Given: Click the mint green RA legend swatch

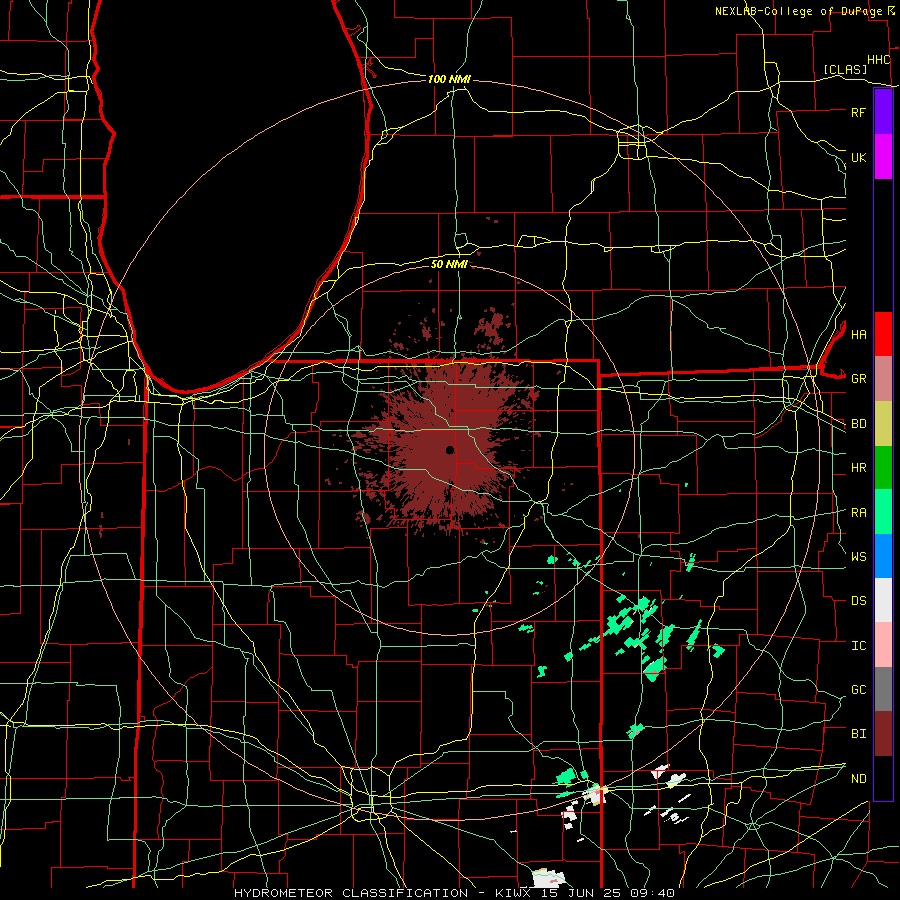Looking at the screenshot, I should (883, 512).
